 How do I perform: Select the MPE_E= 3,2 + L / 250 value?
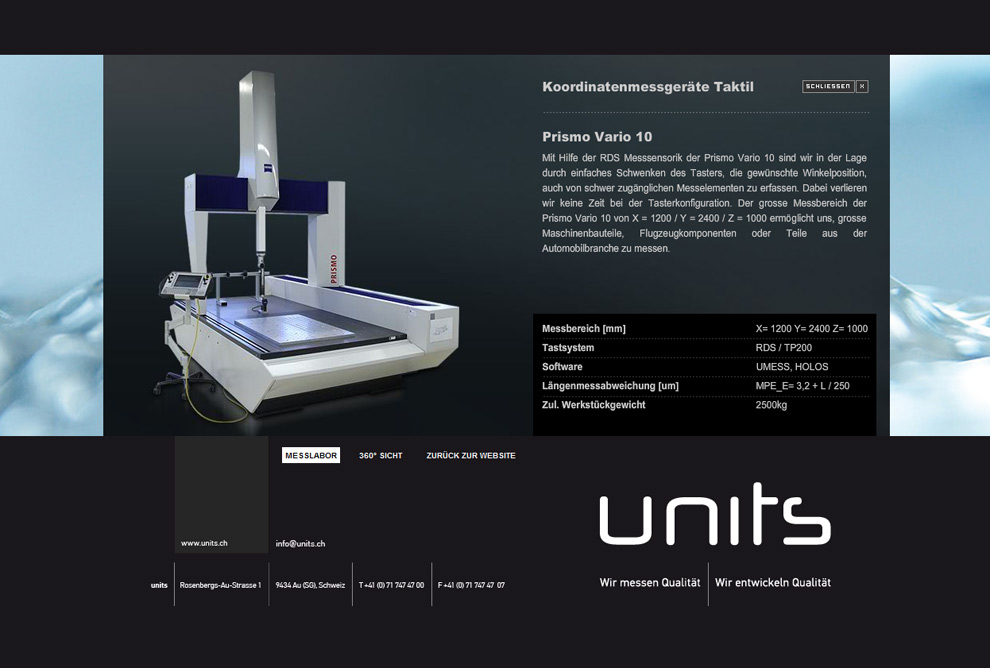tap(802, 386)
